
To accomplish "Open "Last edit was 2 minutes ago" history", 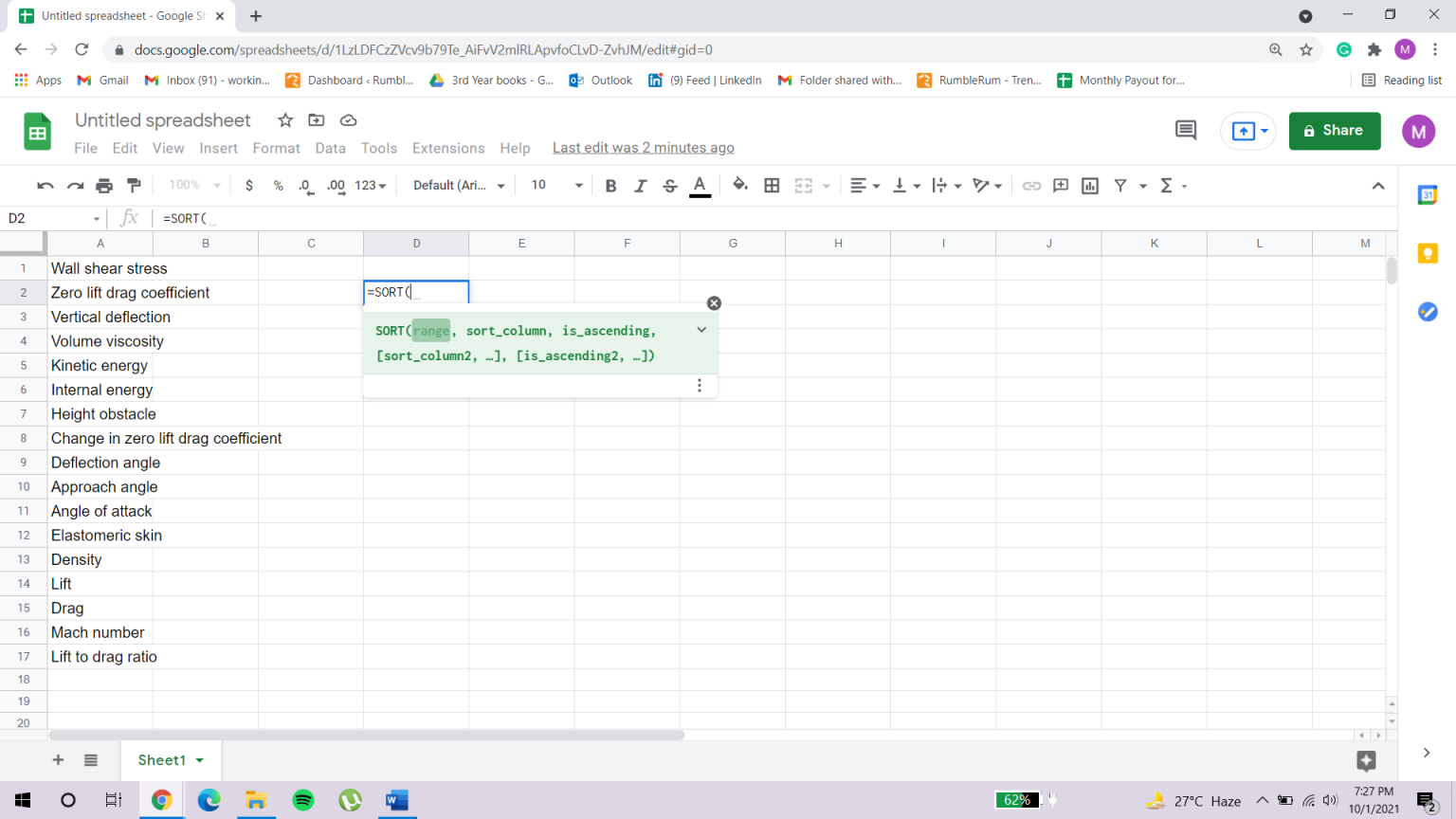I will tap(644, 148).
